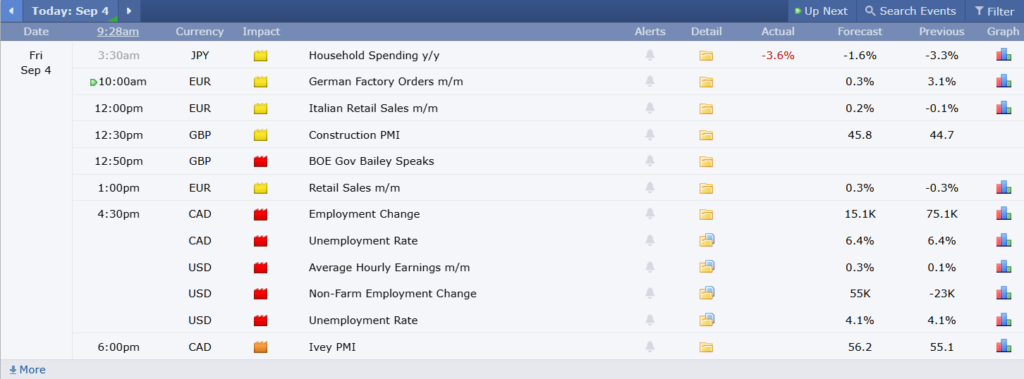Open the Filter menu
Image resolution: width=1024 pixels, height=379 pixels.
point(995,11)
